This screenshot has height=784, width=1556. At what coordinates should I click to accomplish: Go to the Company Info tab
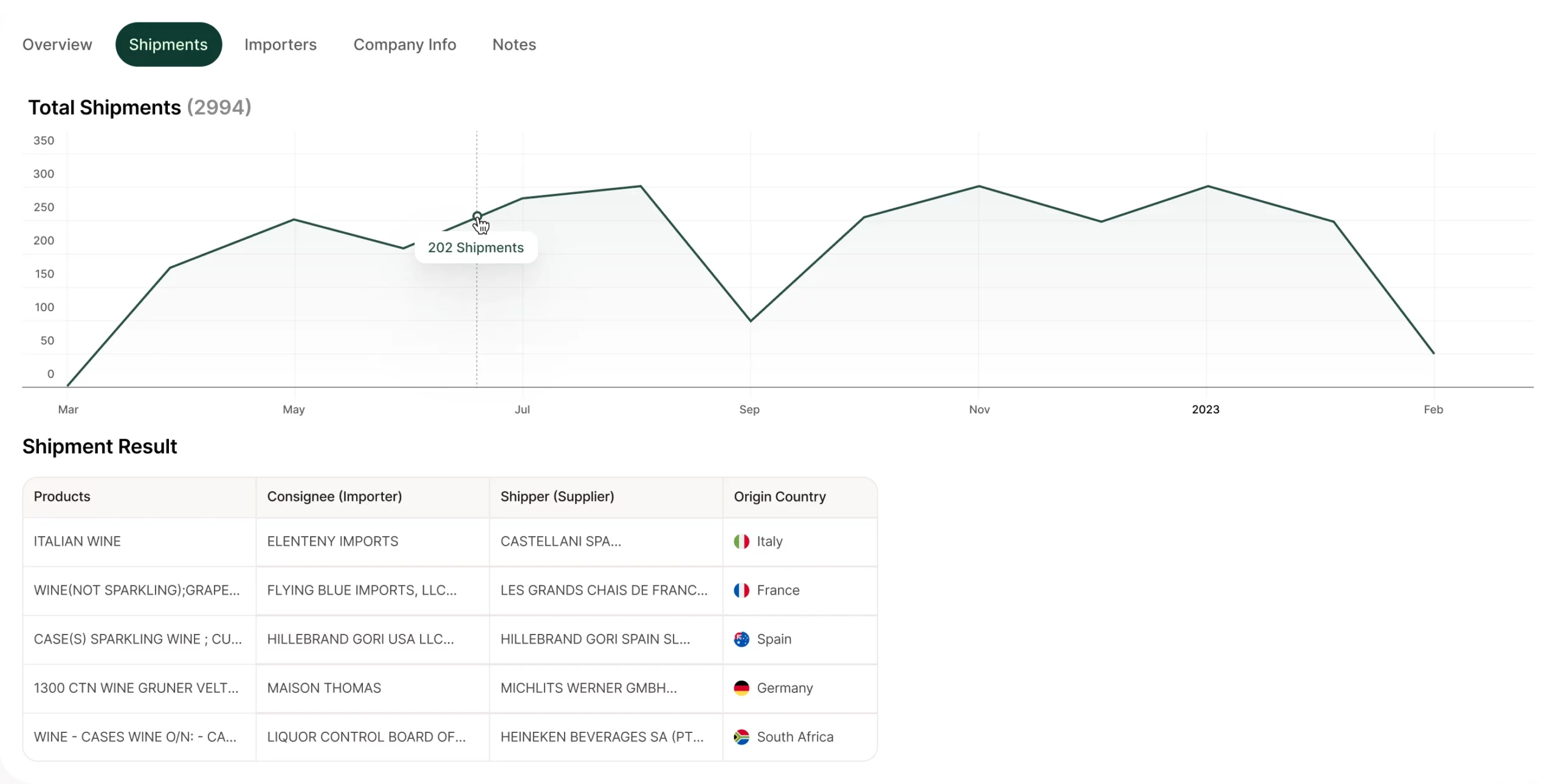pos(405,44)
